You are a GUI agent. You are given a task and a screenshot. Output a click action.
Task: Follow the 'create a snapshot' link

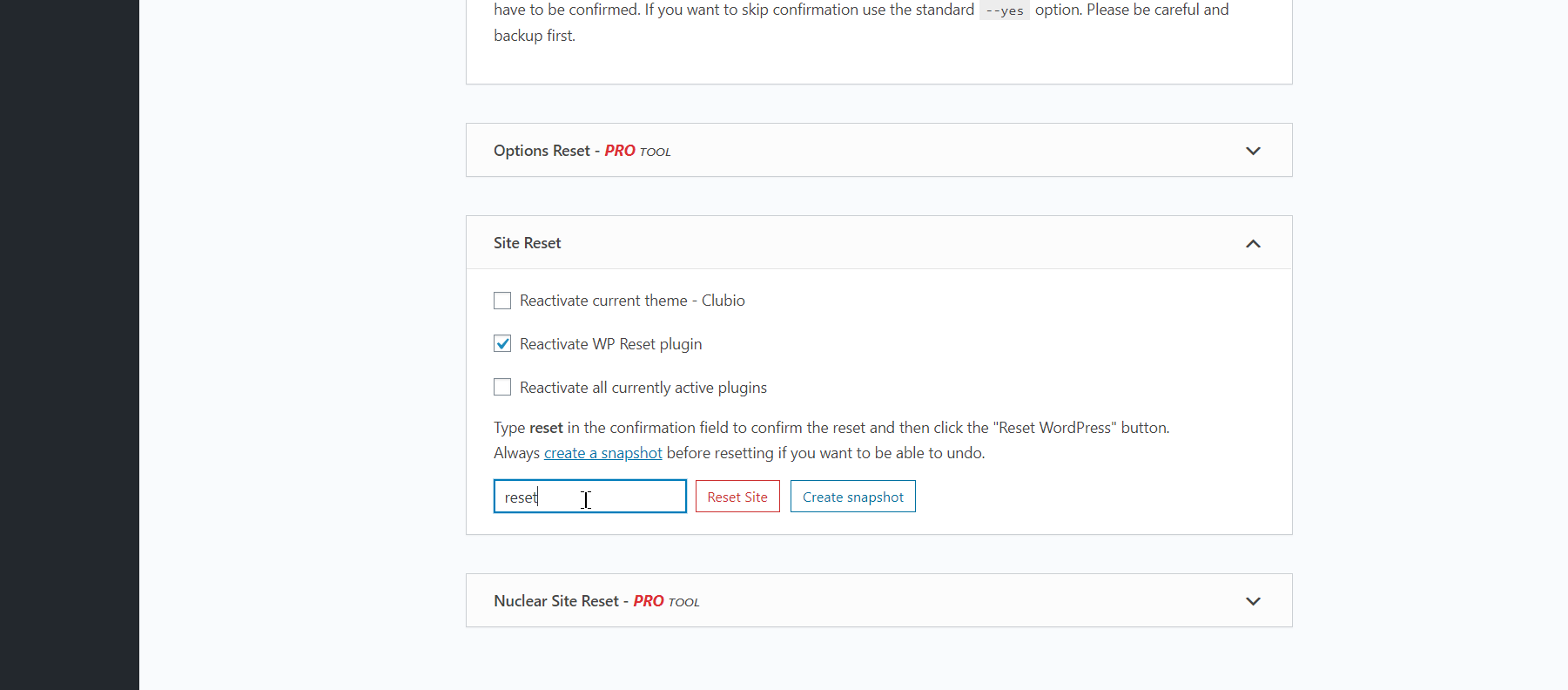click(x=602, y=453)
